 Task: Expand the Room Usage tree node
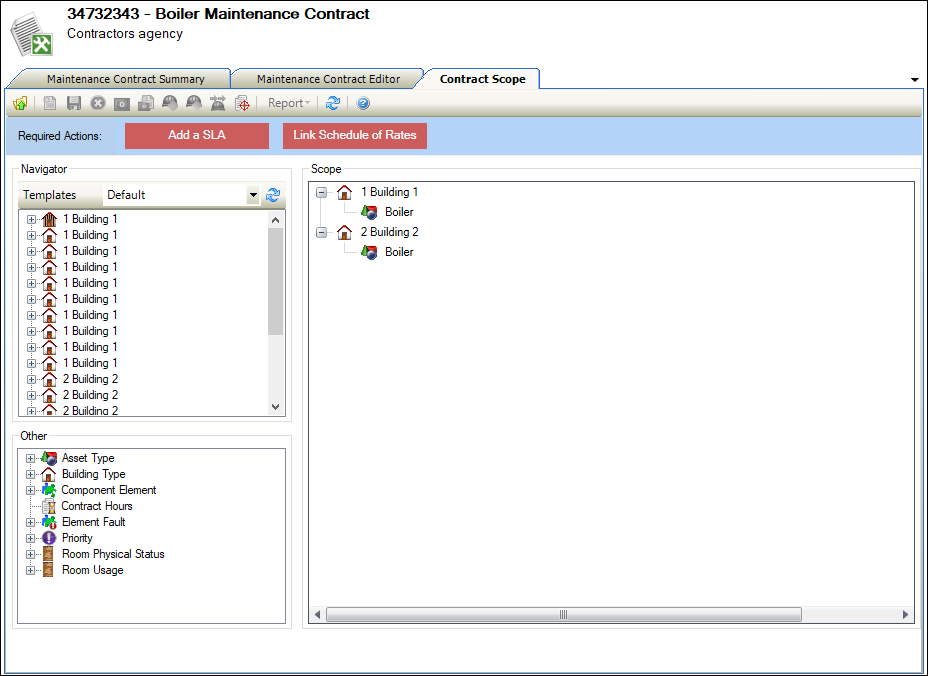click(31, 570)
